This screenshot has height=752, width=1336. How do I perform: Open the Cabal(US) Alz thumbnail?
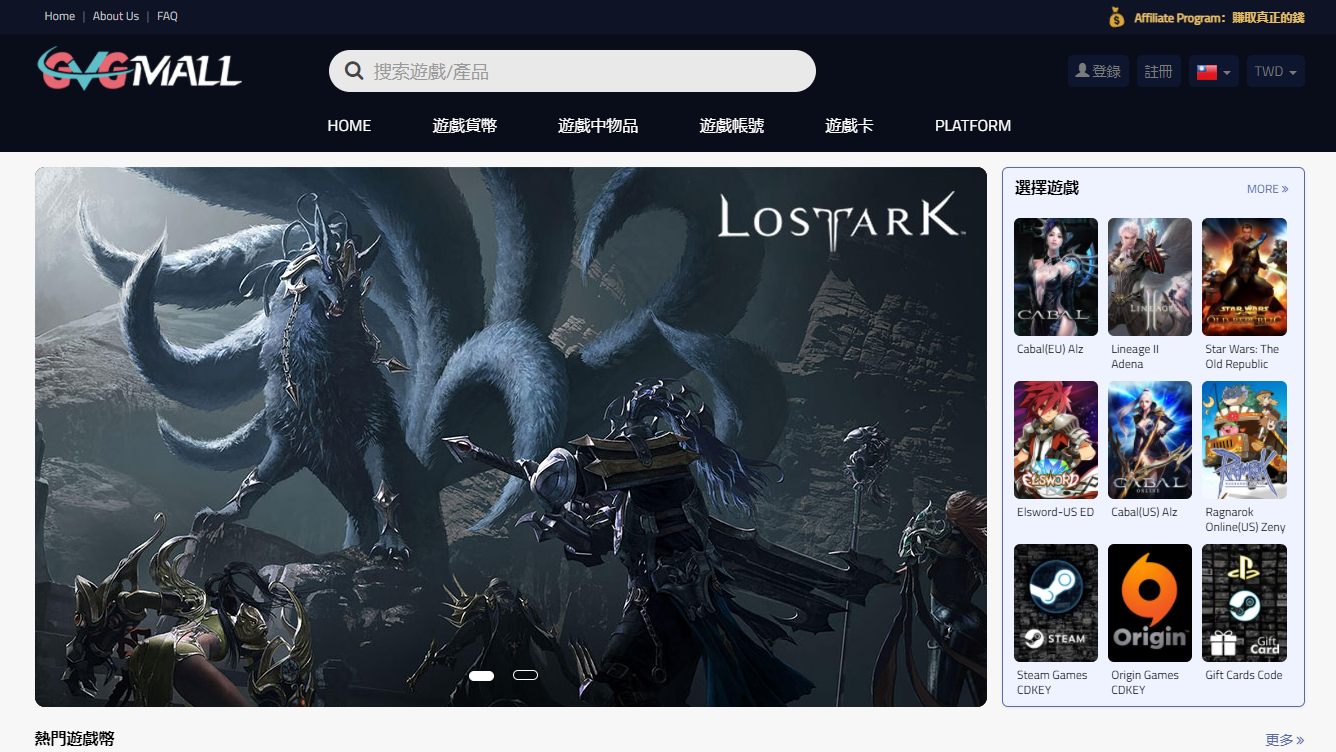pos(1150,440)
